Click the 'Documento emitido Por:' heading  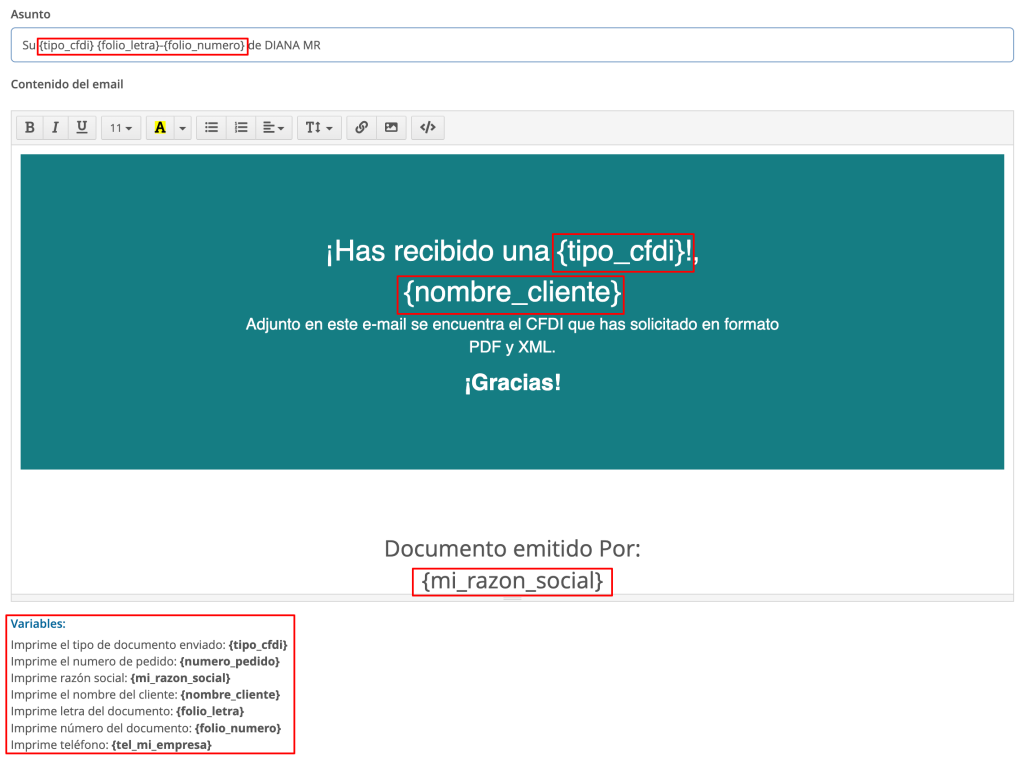512,548
